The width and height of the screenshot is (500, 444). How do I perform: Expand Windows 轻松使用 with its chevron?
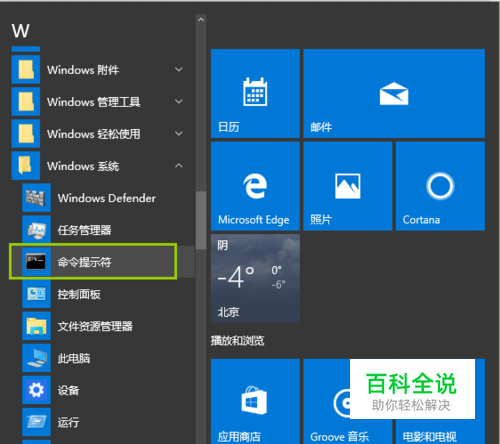coord(179,133)
